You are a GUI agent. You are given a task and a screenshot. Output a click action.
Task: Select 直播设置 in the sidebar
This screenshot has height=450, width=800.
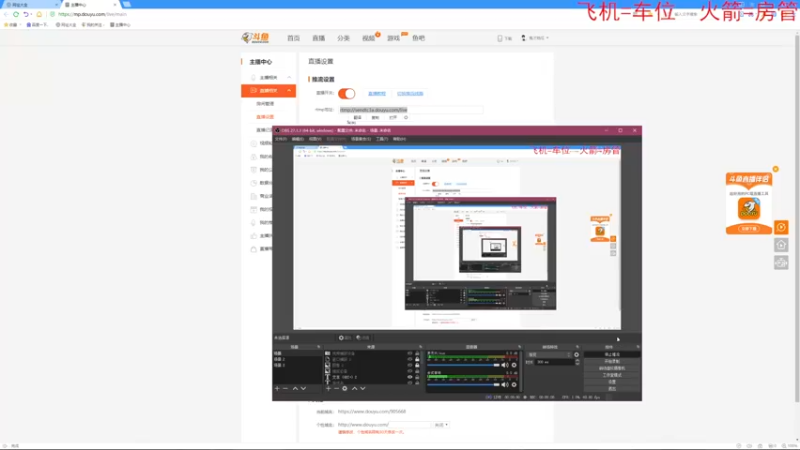click(x=265, y=117)
